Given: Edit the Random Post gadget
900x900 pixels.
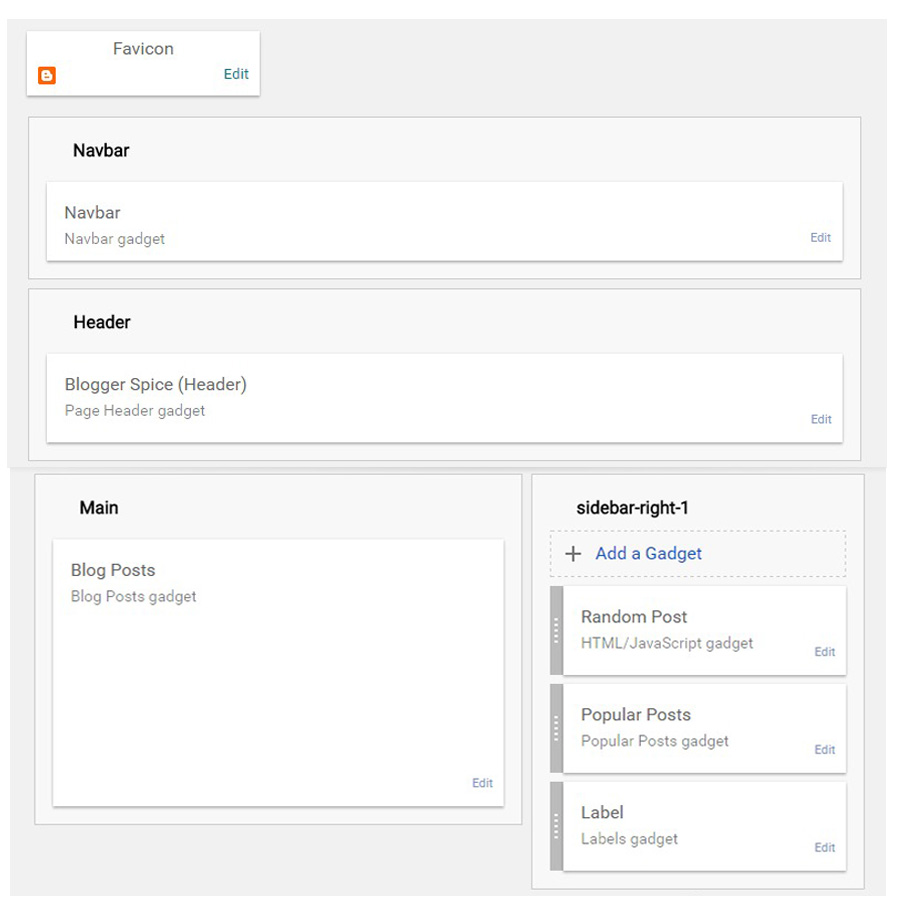Looking at the screenshot, I should (x=824, y=651).
